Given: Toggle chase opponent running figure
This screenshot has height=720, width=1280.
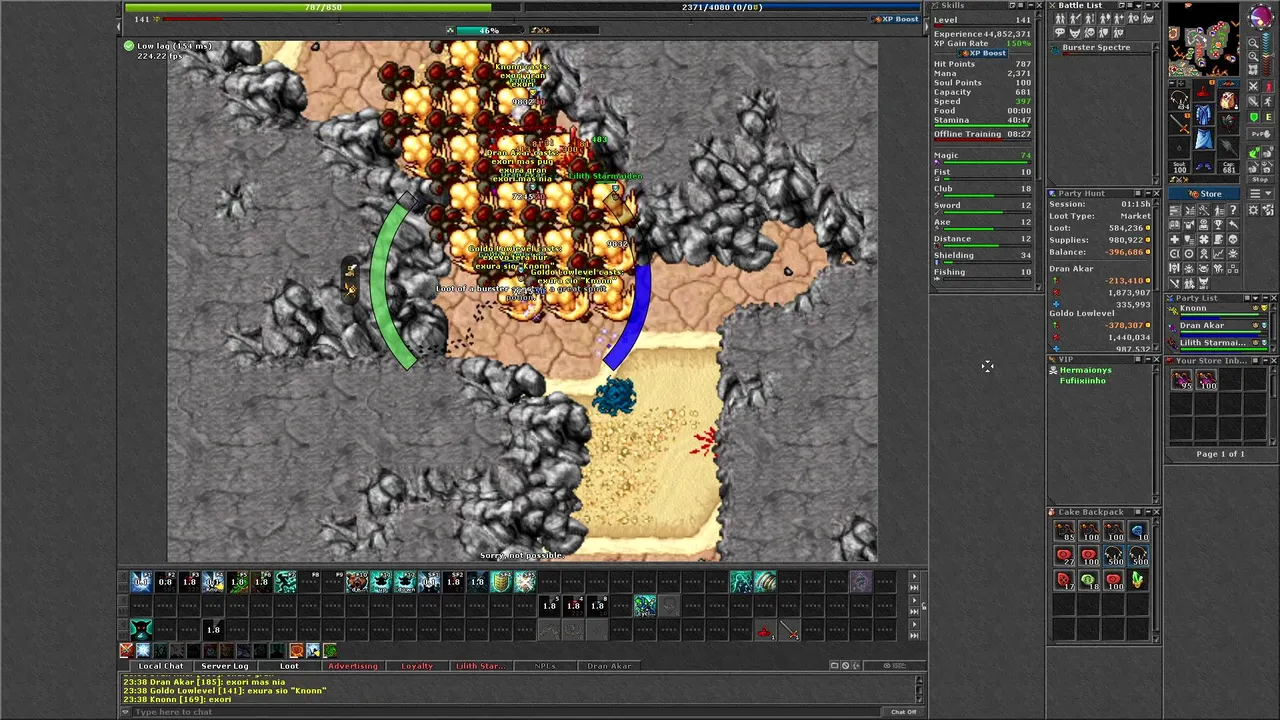Looking at the screenshot, I should coord(1268,101).
